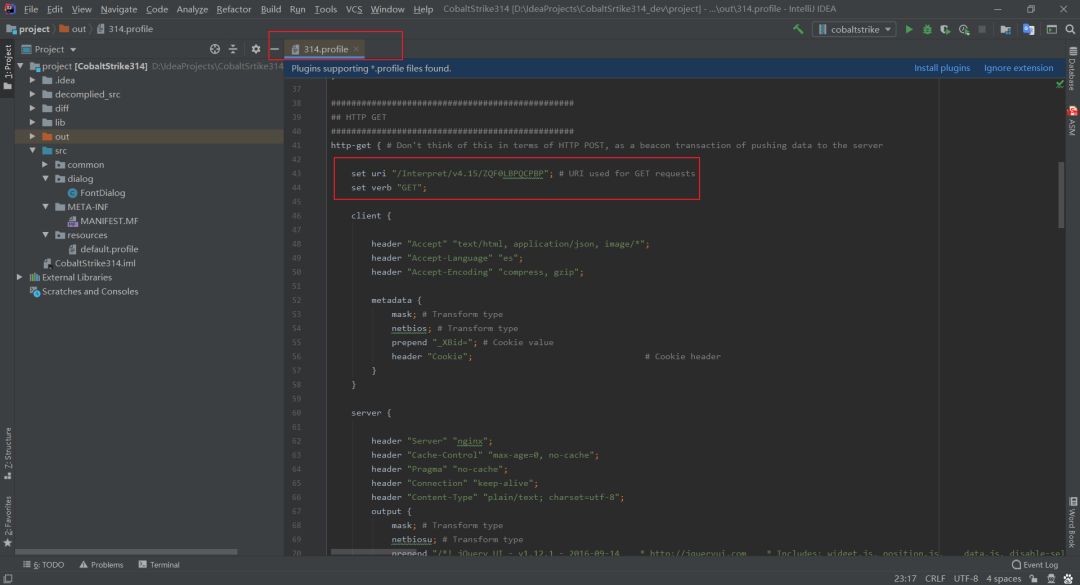The width and height of the screenshot is (1080, 585).
Task: Expand the out folder
Action: [x=32, y=136]
